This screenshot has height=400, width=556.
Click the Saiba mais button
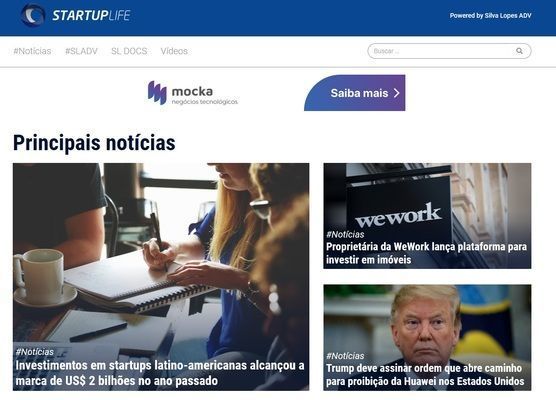[355, 93]
